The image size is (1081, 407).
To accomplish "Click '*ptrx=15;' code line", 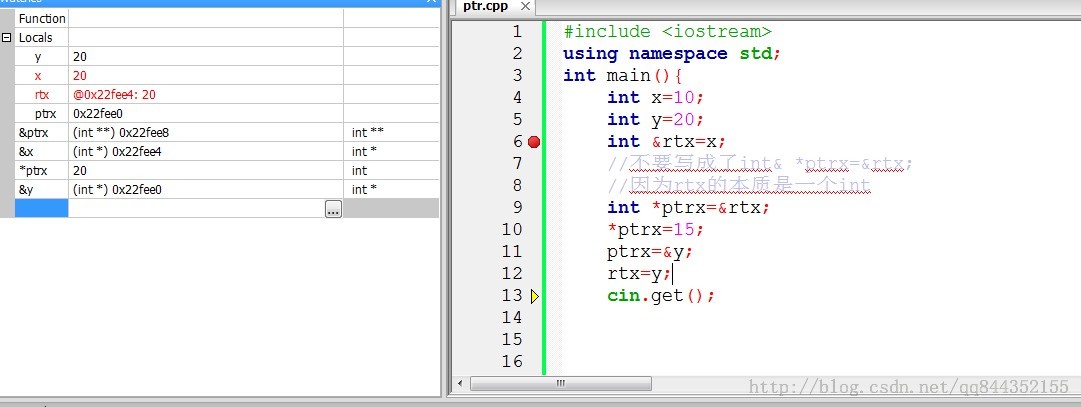I will (x=656, y=230).
